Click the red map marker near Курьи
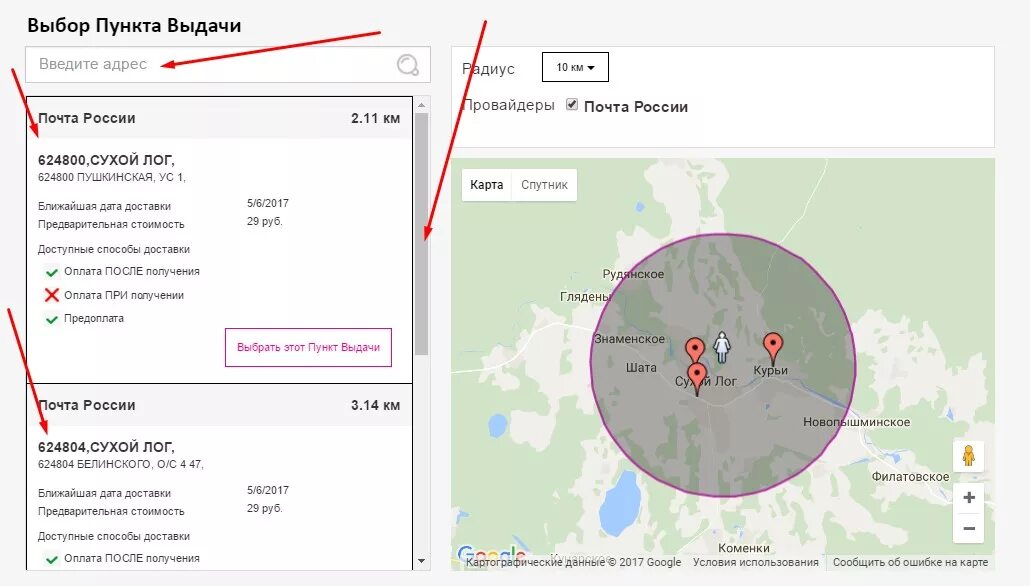The width and height of the screenshot is (1030, 586). point(773,348)
